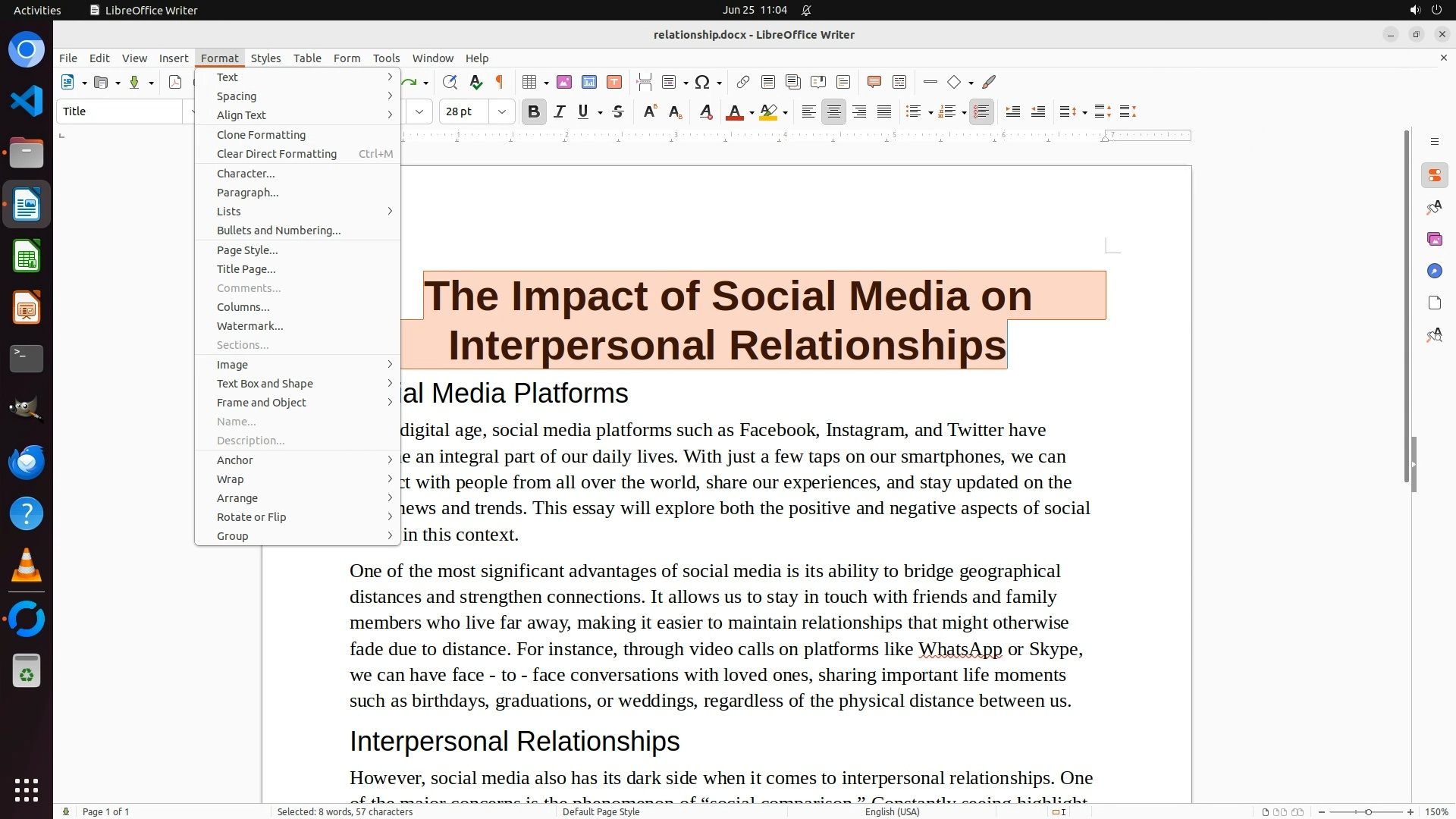The width and height of the screenshot is (1456, 819).
Task: Open the font size dropdown
Action: coord(501,112)
